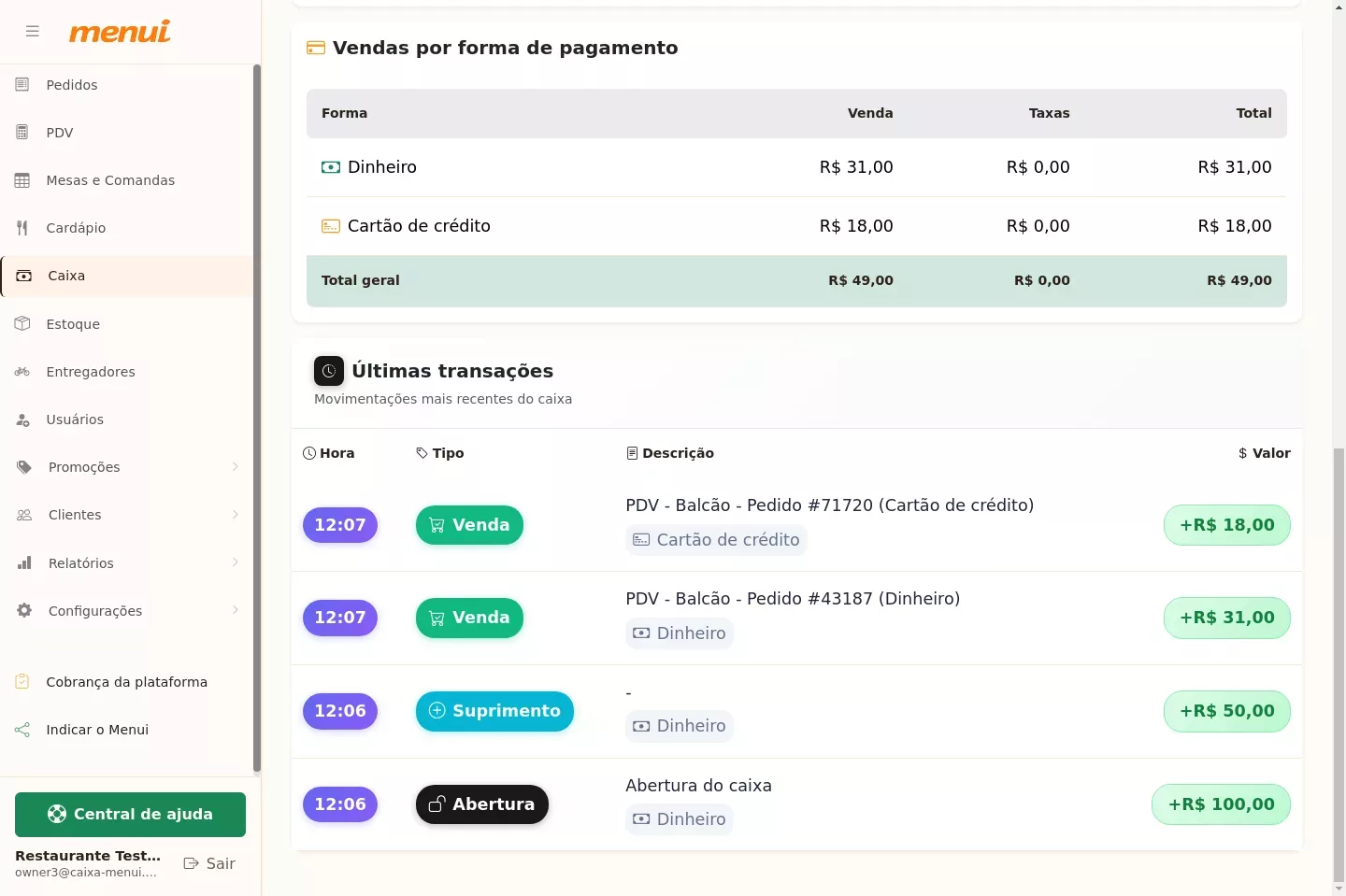The image size is (1346, 896).
Task: Click the Valor column header
Action: [x=1264, y=453]
